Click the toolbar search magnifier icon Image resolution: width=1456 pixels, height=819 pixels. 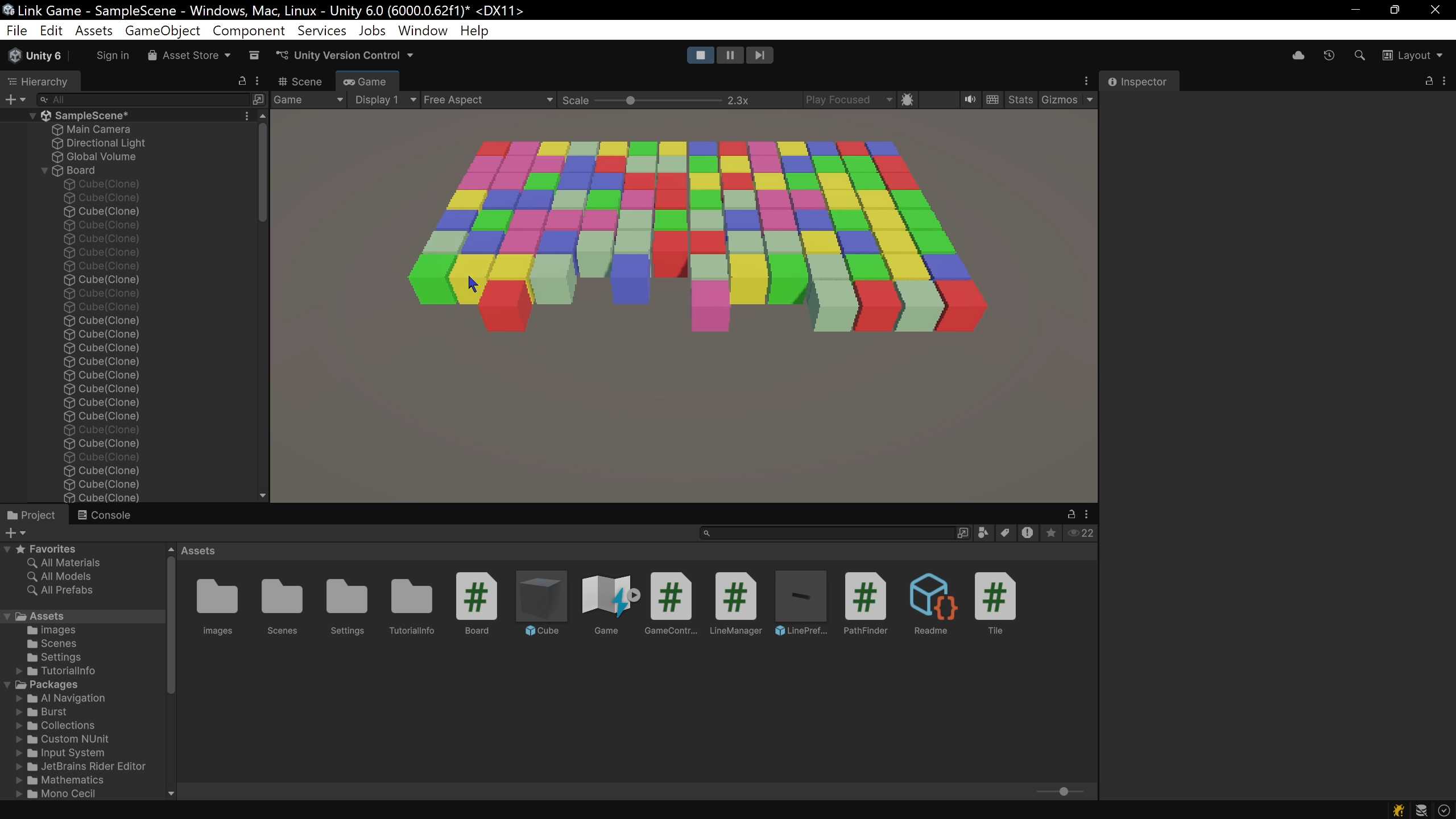pyautogui.click(x=1359, y=55)
